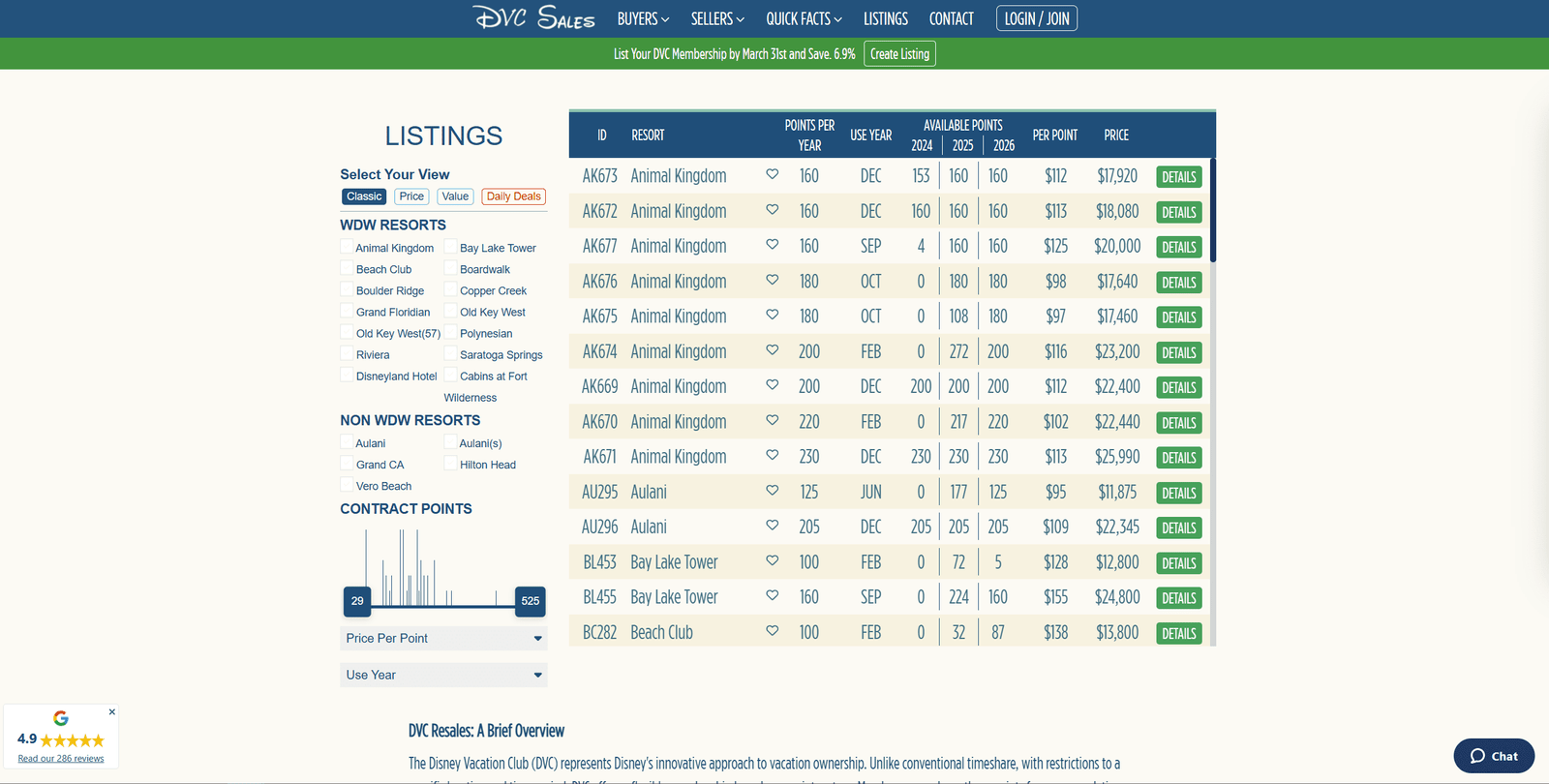Click the Login / Join button
The image size is (1549, 784).
1037,18
